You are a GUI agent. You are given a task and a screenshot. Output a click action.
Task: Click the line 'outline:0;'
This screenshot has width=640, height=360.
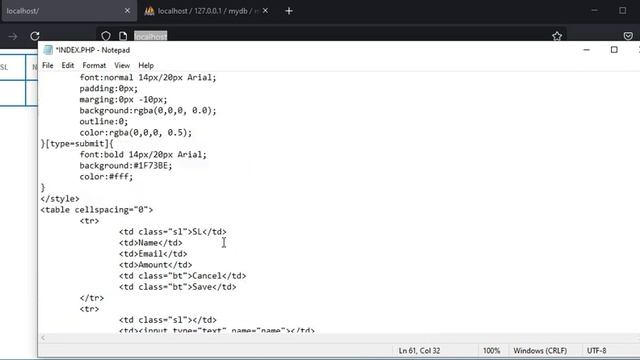click(x=104, y=122)
